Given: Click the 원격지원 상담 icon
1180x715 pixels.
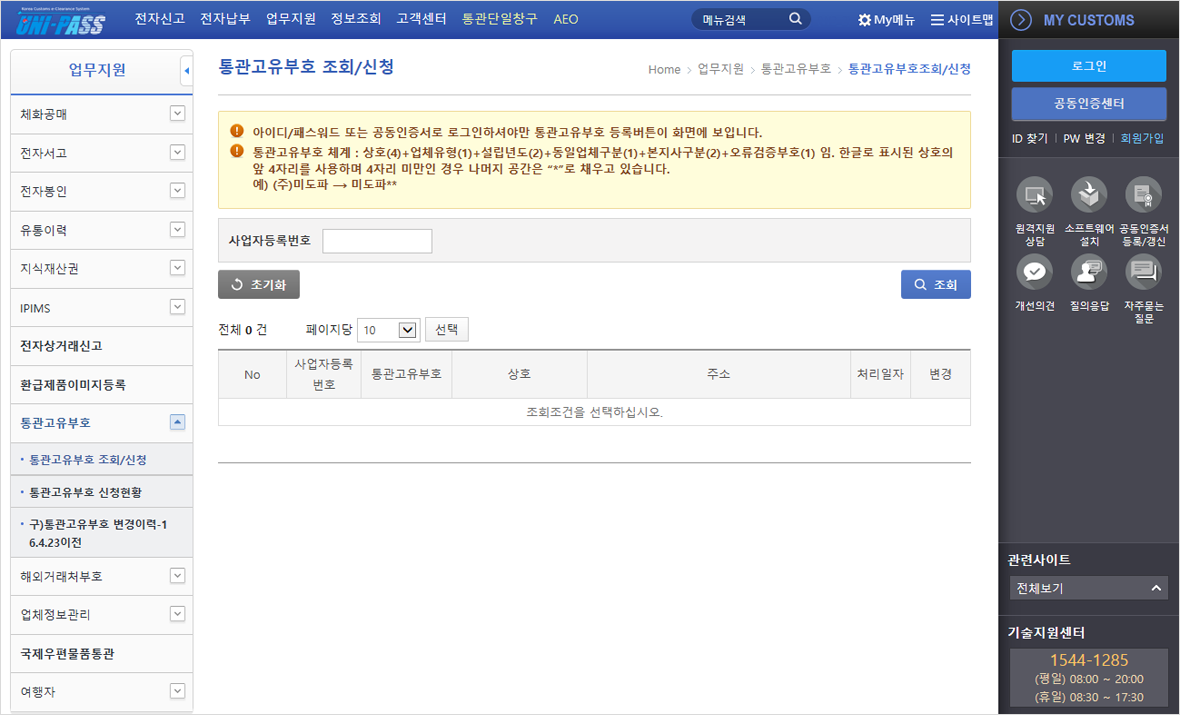Looking at the screenshot, I should [1034, 195].
